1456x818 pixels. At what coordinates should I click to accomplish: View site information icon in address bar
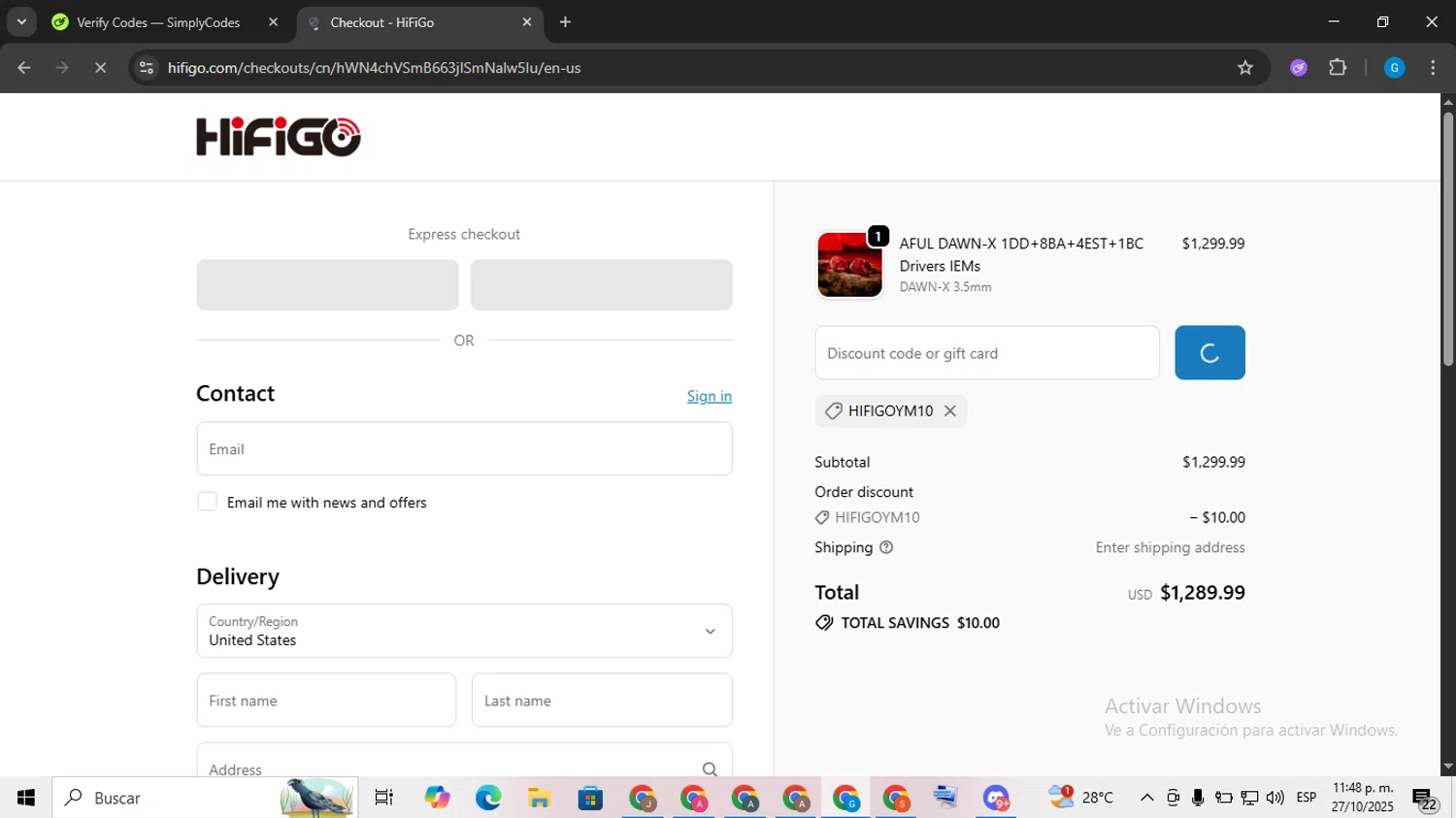click(147, 68)
